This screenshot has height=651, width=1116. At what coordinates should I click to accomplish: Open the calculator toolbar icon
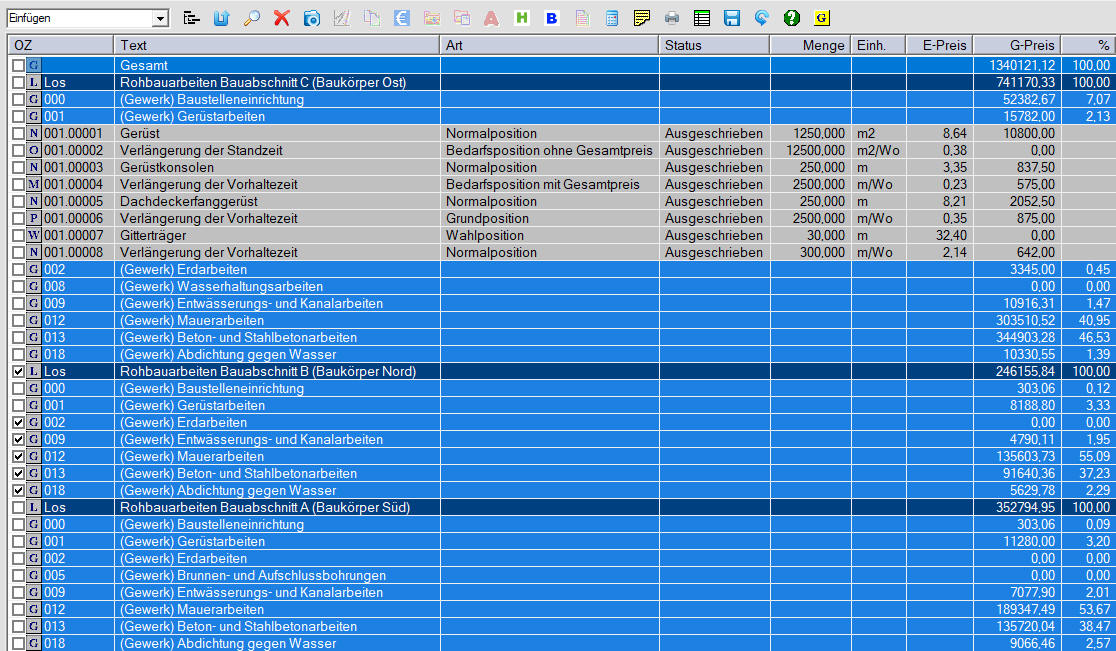[x=612, y=18]
